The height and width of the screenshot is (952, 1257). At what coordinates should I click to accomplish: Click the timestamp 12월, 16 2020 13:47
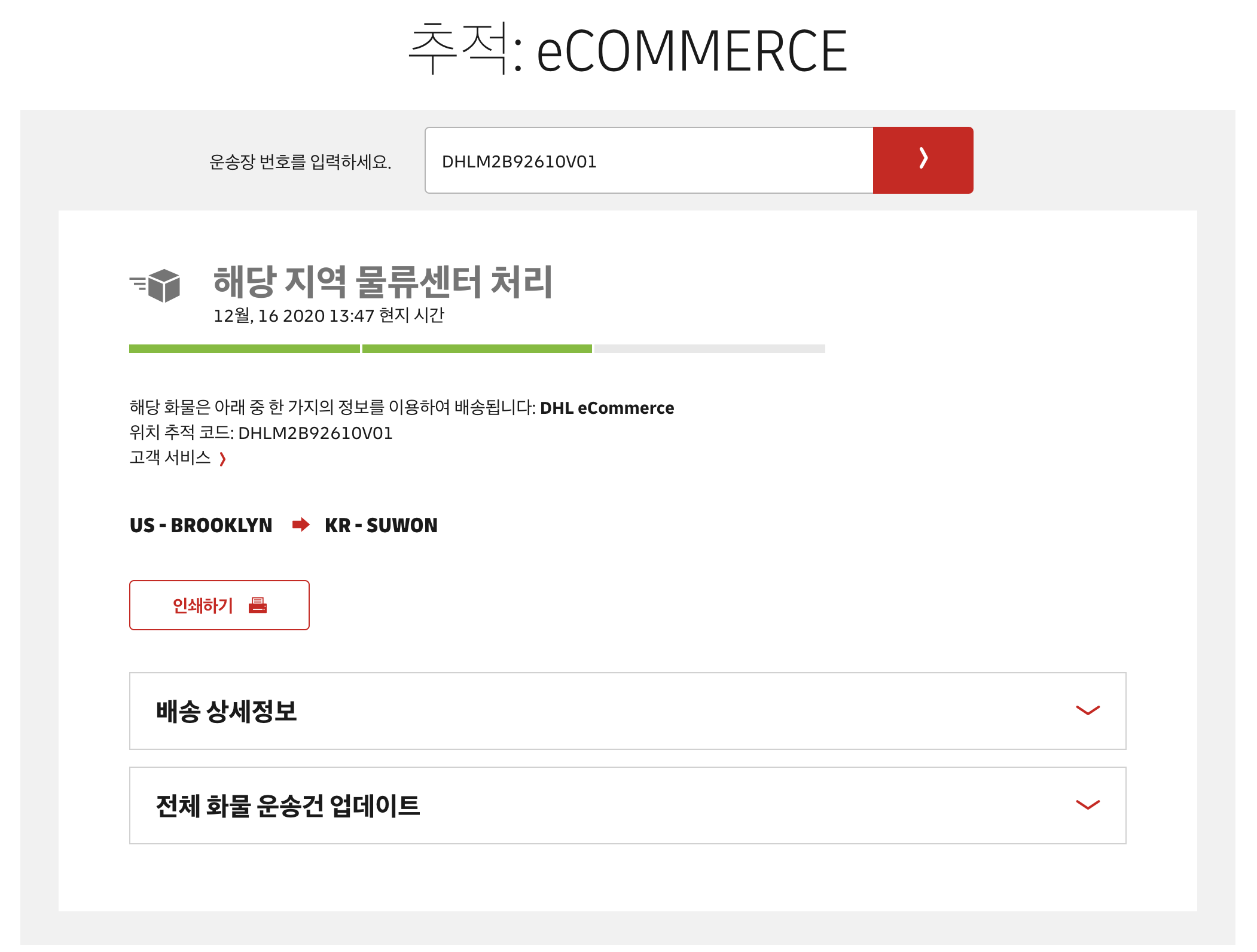click(x=294, y=316)
